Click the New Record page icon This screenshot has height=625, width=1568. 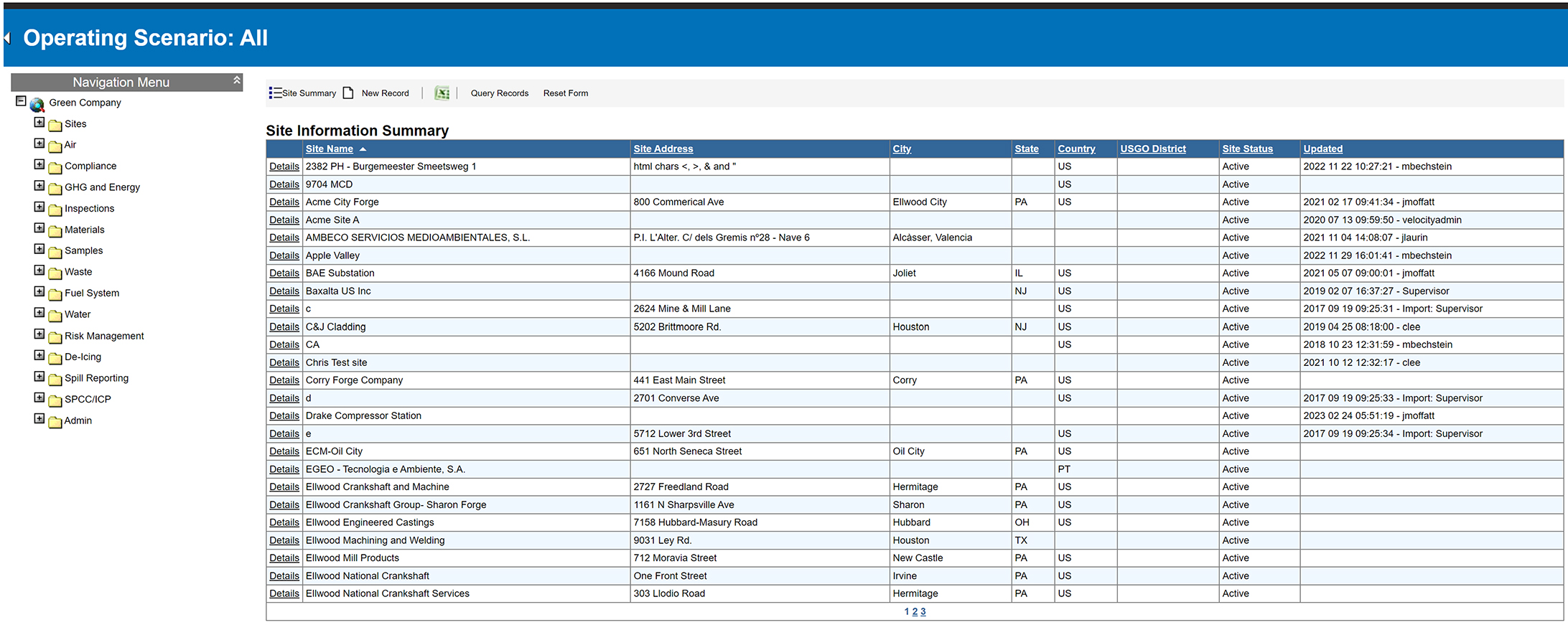348,93
